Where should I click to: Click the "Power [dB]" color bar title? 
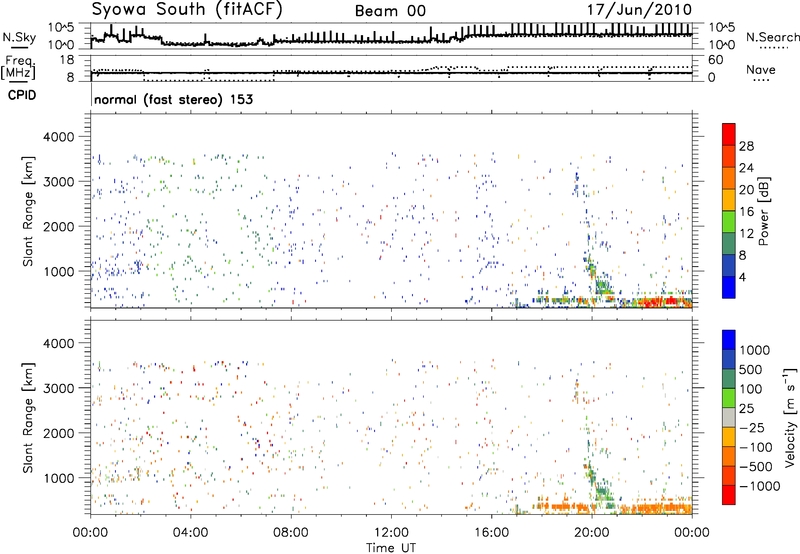click(x=763, y=211)
